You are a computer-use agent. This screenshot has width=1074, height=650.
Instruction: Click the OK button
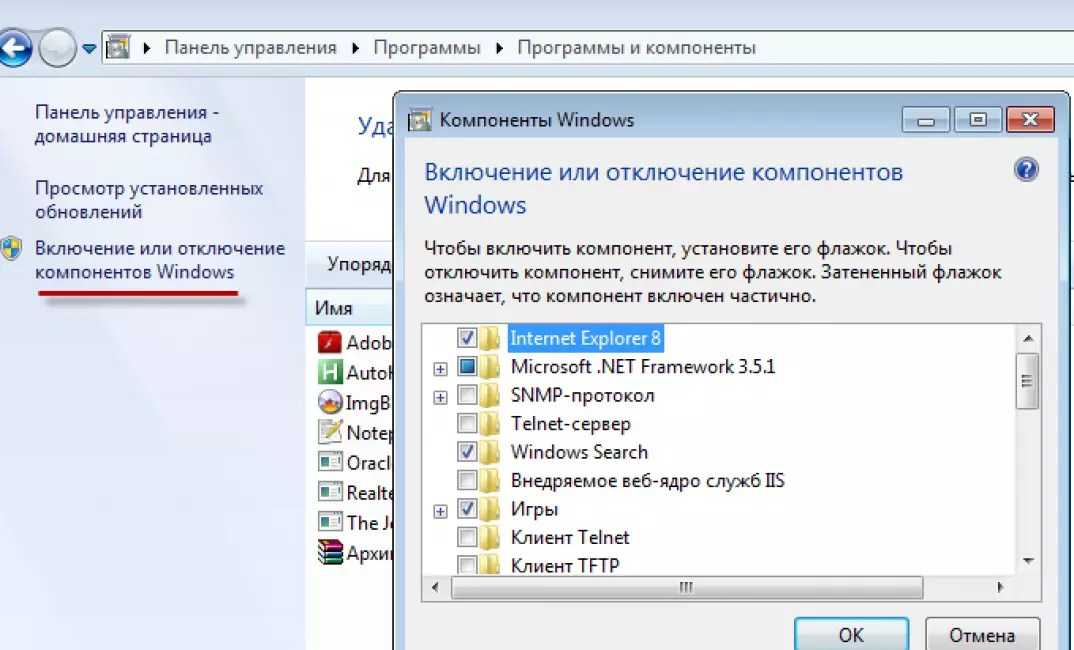(x=851, y=635)
